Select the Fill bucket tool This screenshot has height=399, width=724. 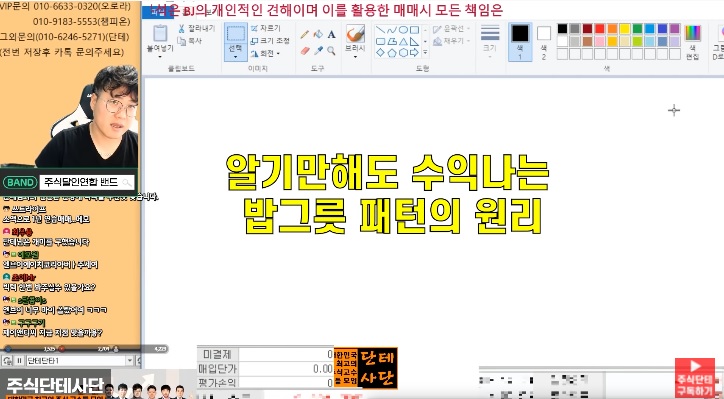(318, 35)
